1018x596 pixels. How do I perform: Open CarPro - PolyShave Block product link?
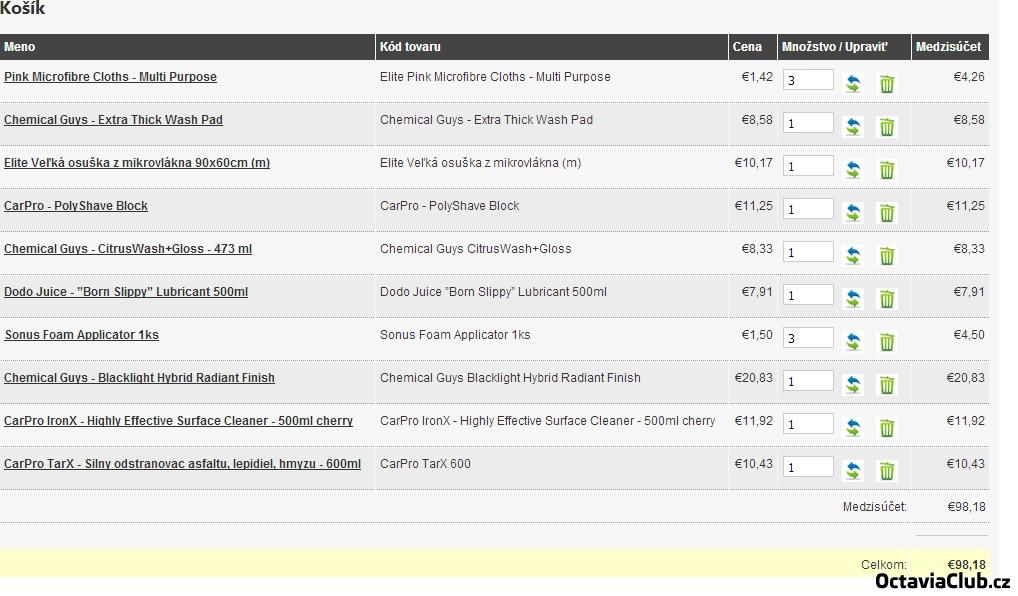76,206
